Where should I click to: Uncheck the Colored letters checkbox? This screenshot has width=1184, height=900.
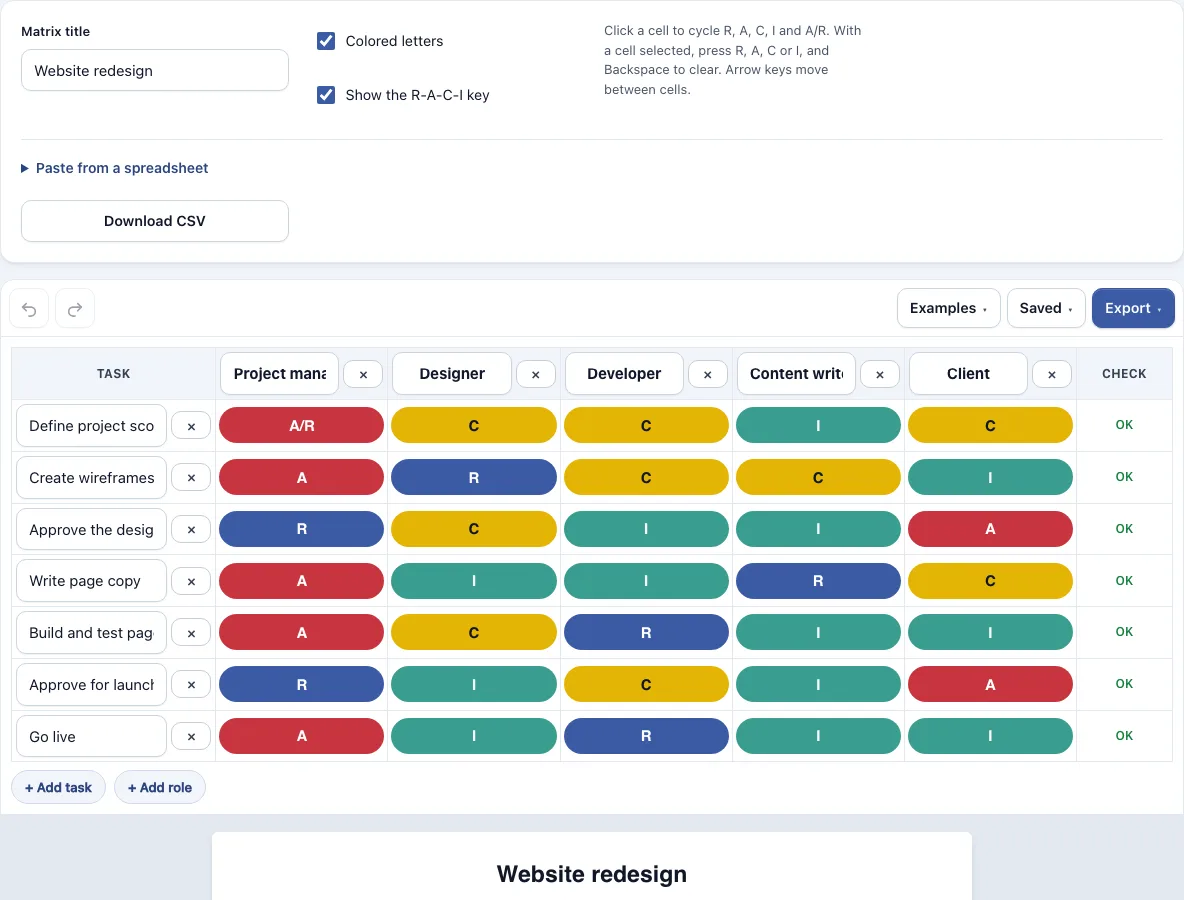[326, 41]
